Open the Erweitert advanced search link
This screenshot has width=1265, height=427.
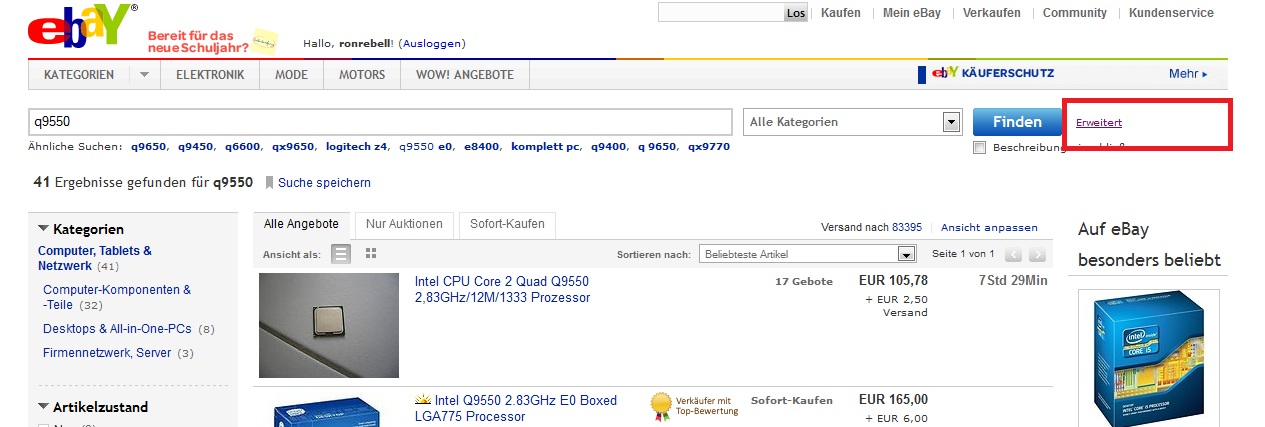[x=1099, y=122]
